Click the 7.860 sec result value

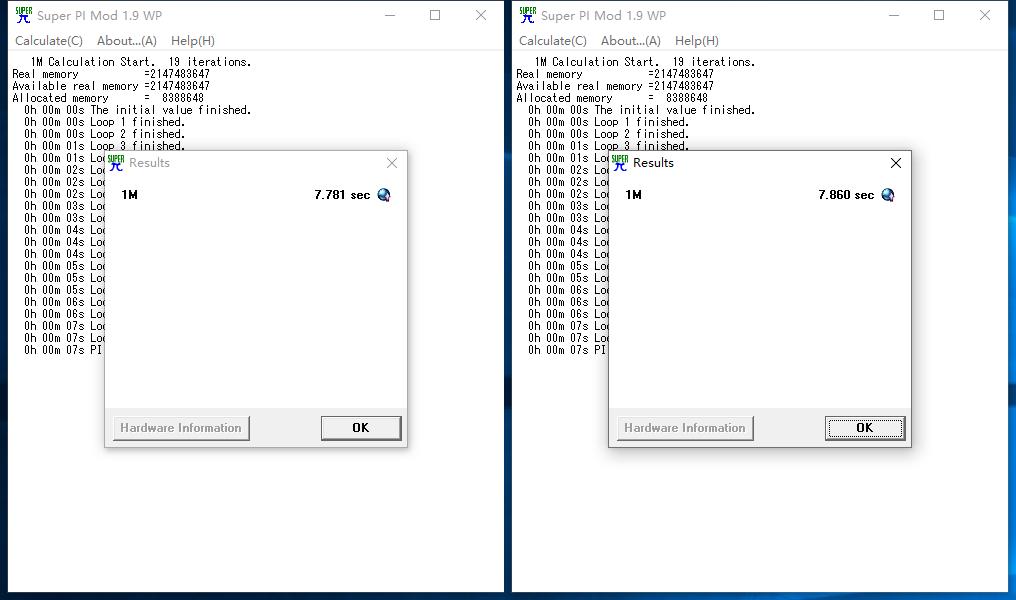[x=846, y=195]
